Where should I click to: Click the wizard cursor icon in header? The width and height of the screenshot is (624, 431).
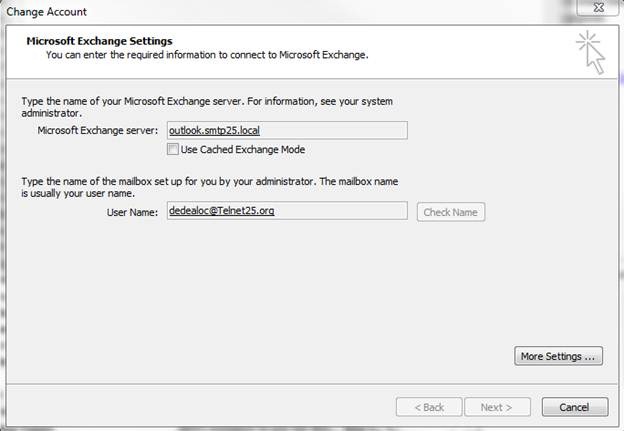591,53
